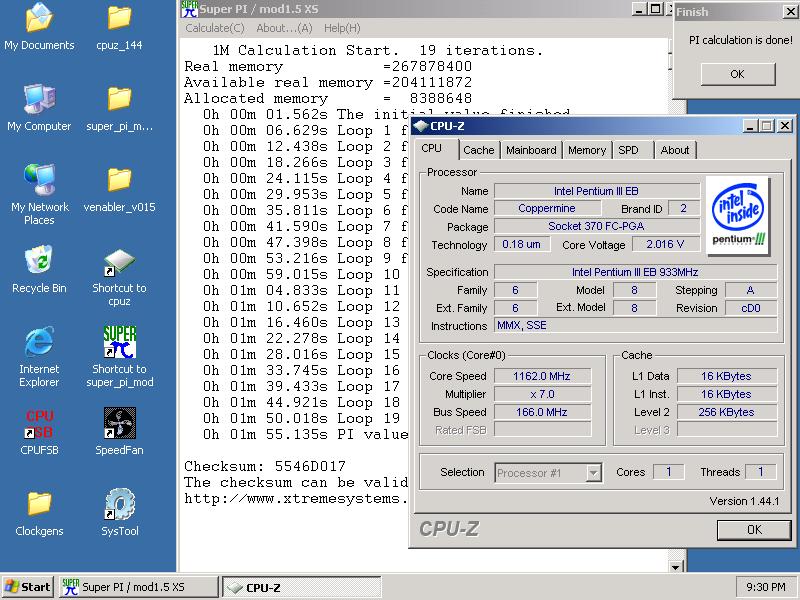Click the Brand ID value 2
Screen dimensions: 800x600
point(683,208)
